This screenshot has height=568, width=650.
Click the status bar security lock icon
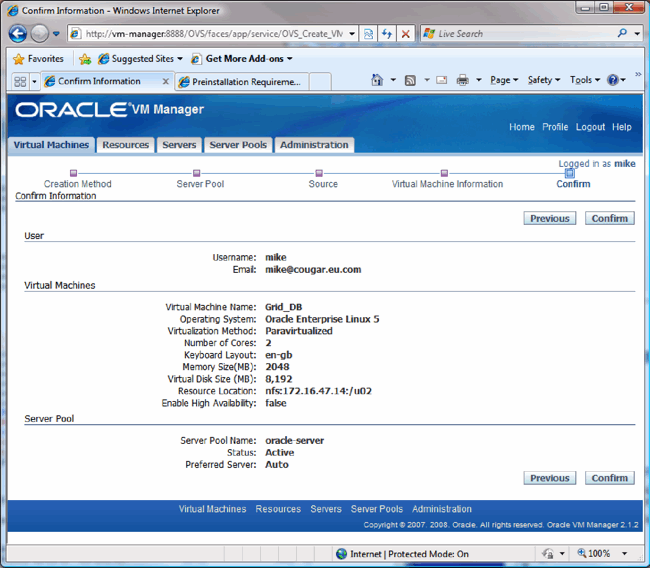pos(548,553)
